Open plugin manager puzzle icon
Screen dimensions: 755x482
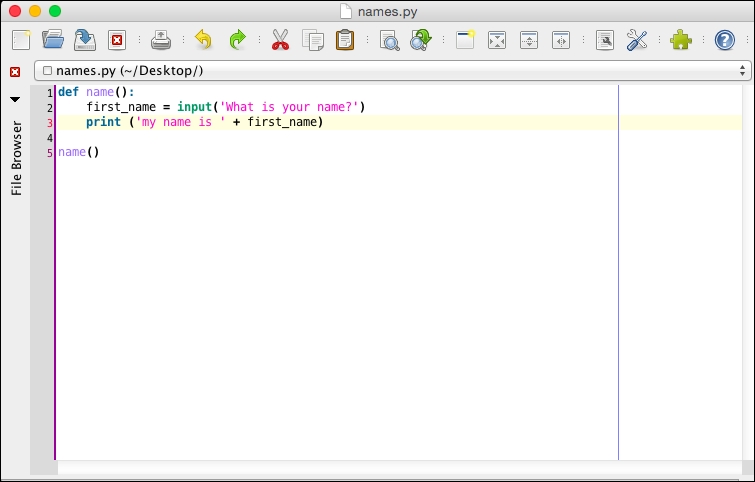pos(681,40)
